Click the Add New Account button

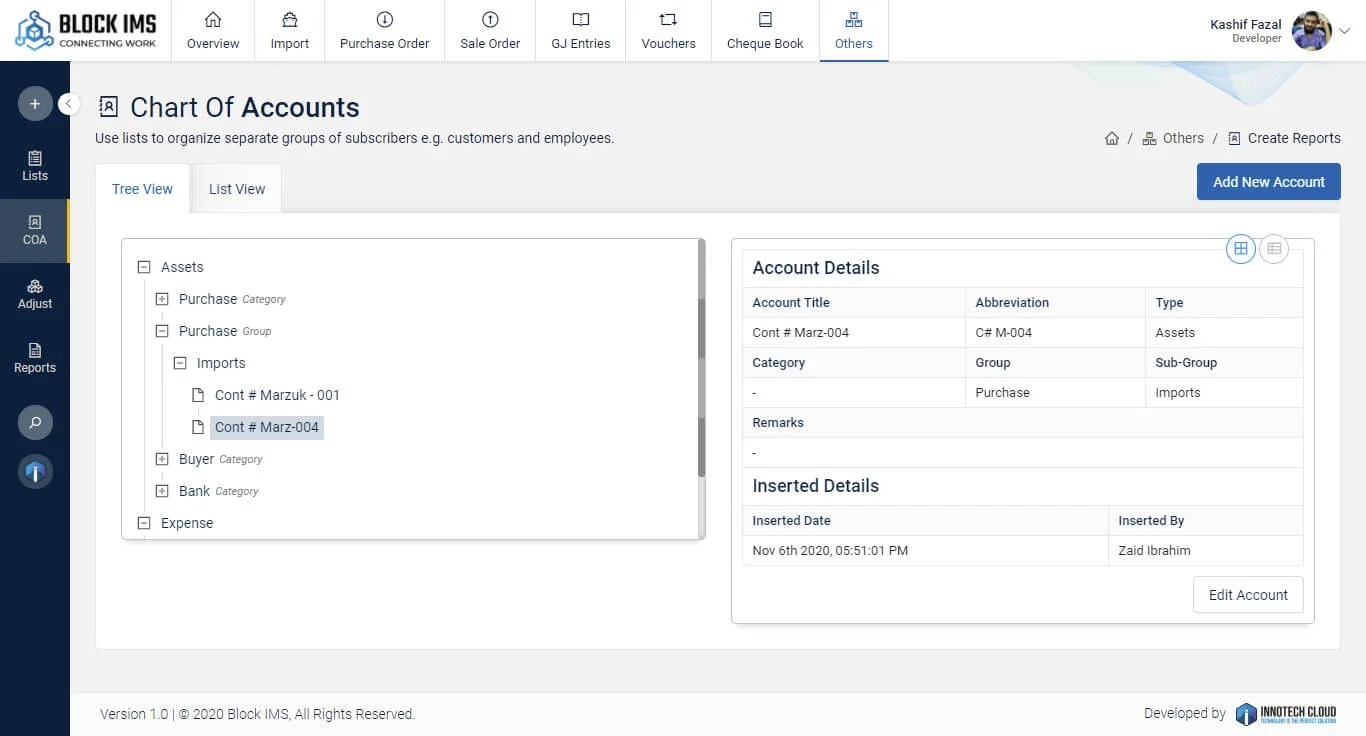click(x=1268, y=182)
